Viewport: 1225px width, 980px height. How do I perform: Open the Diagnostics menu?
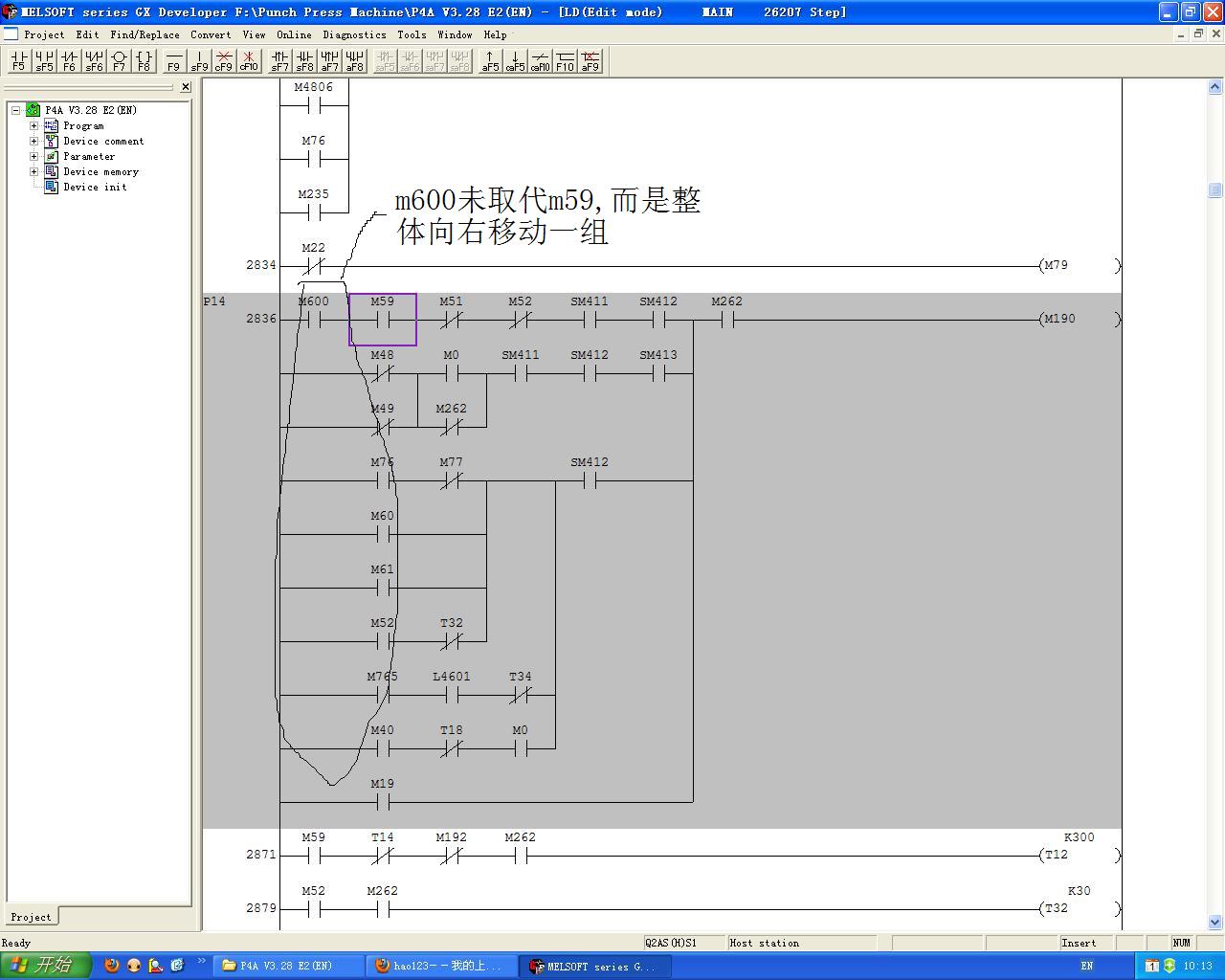click(354, 34)
